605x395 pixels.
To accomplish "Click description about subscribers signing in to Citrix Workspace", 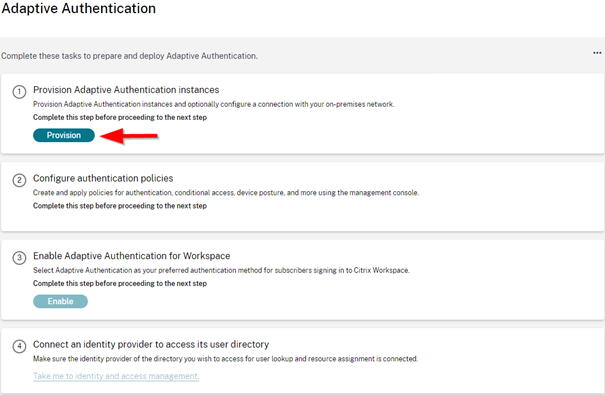I will coord(221,270).
